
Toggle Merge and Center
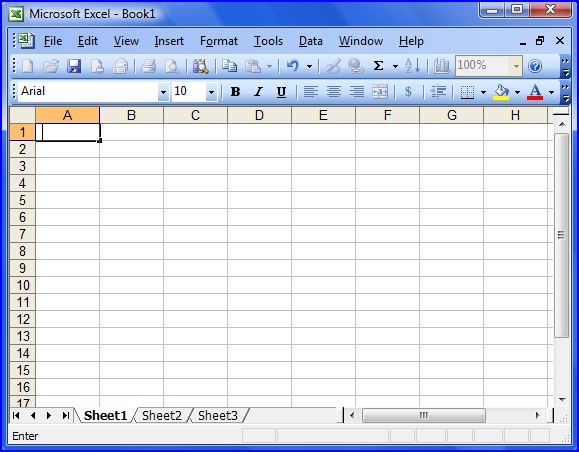tap(380, 92)
